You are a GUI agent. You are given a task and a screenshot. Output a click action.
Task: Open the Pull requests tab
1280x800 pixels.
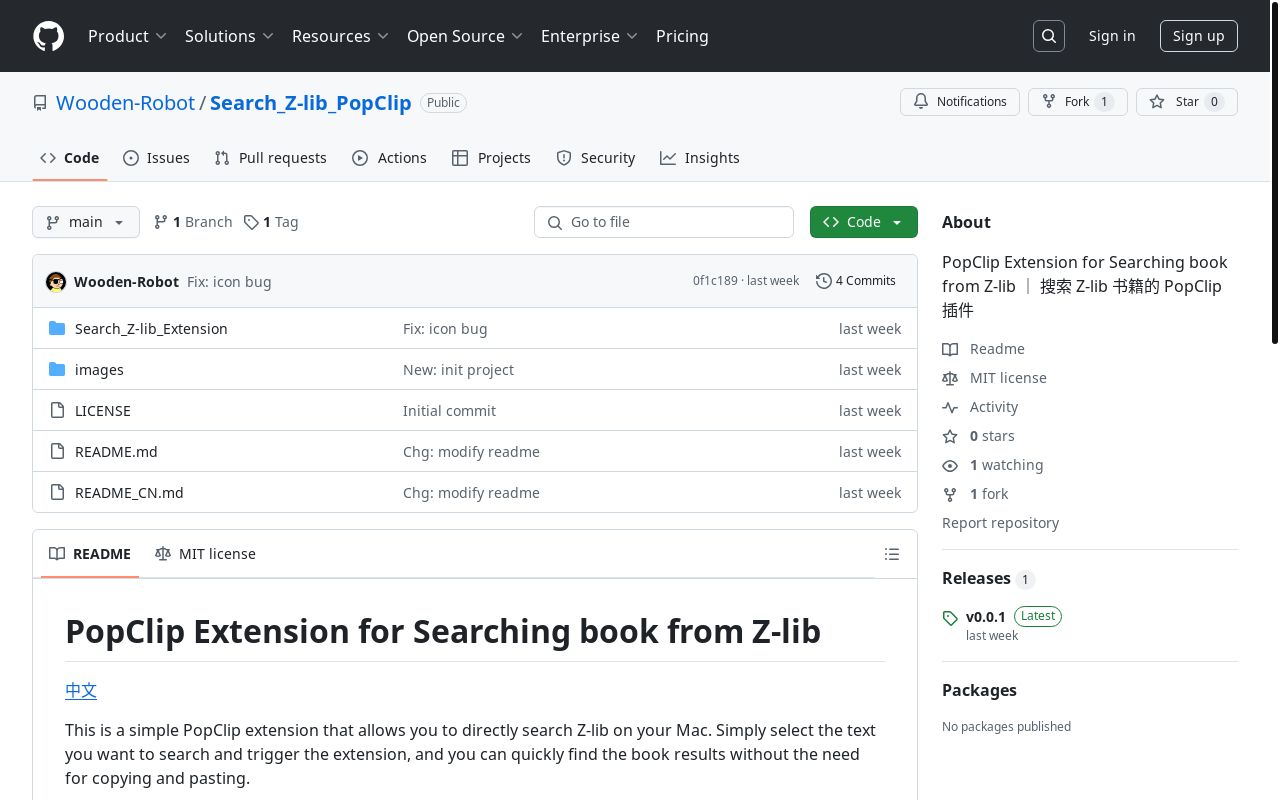[x=270, y=158]
